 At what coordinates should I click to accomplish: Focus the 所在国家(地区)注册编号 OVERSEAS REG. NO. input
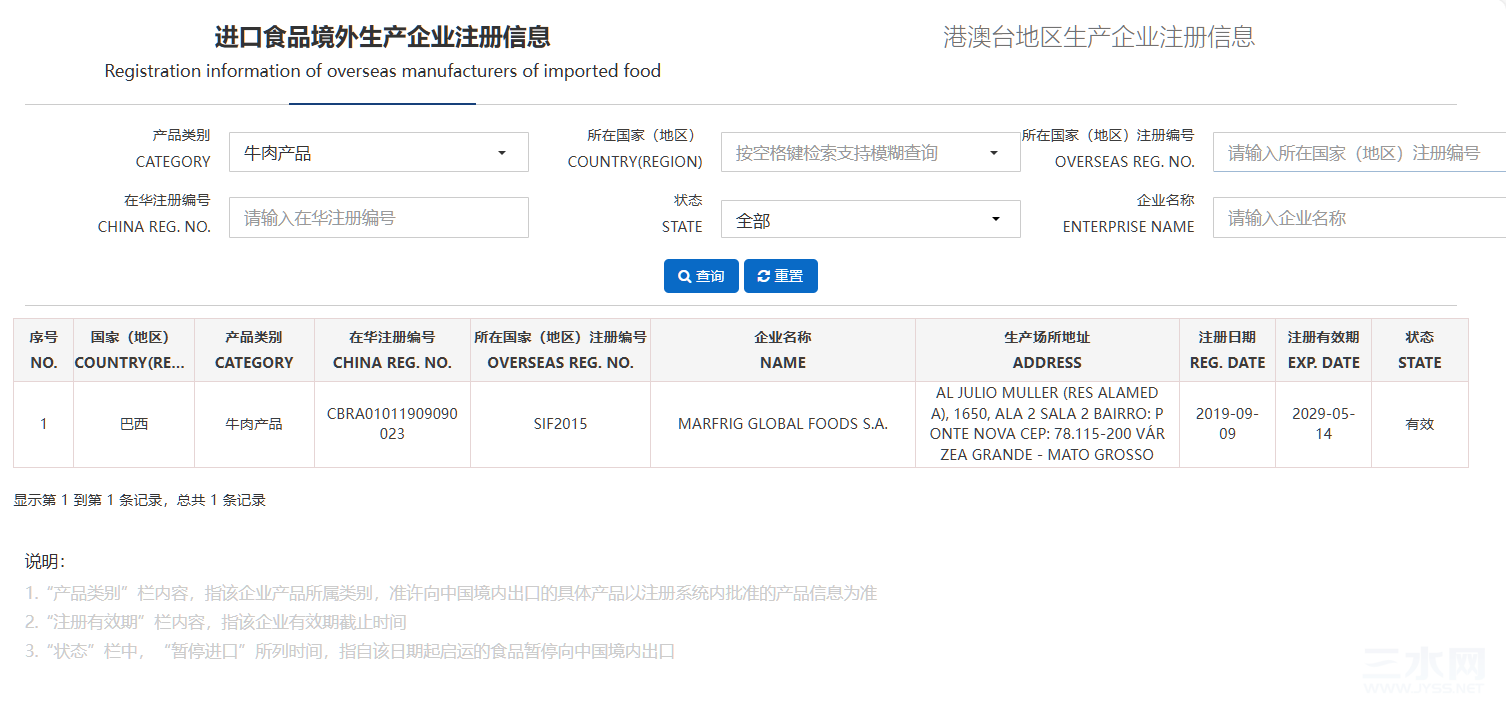(x=1359, y=153)
